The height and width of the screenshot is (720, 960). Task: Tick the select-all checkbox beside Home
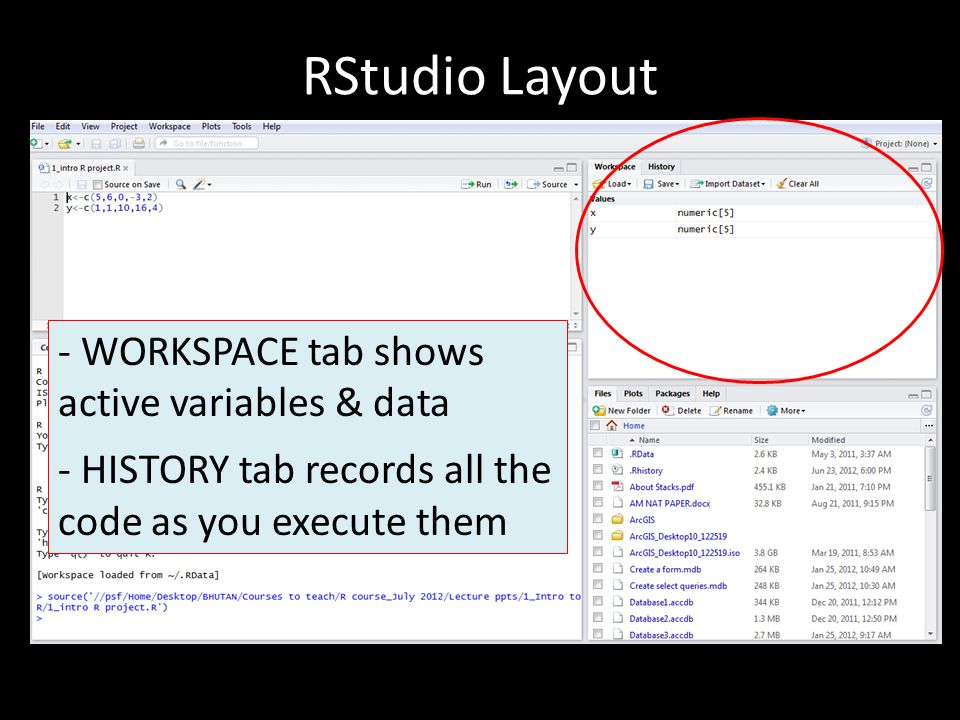[x=594, y=426]
